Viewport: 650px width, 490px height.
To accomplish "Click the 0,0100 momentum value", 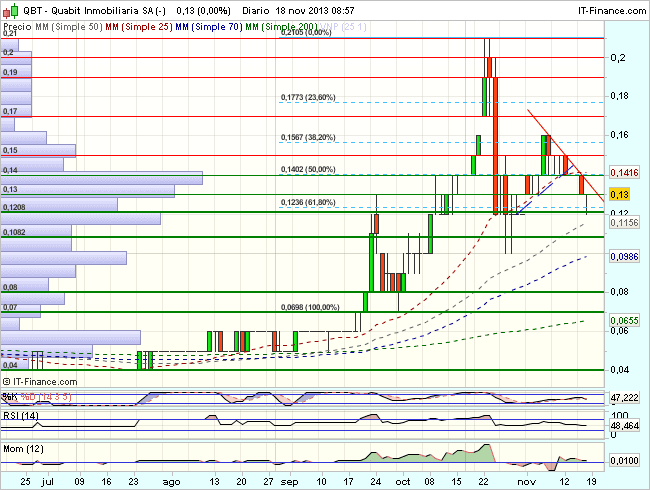I will tap(624, 461).
